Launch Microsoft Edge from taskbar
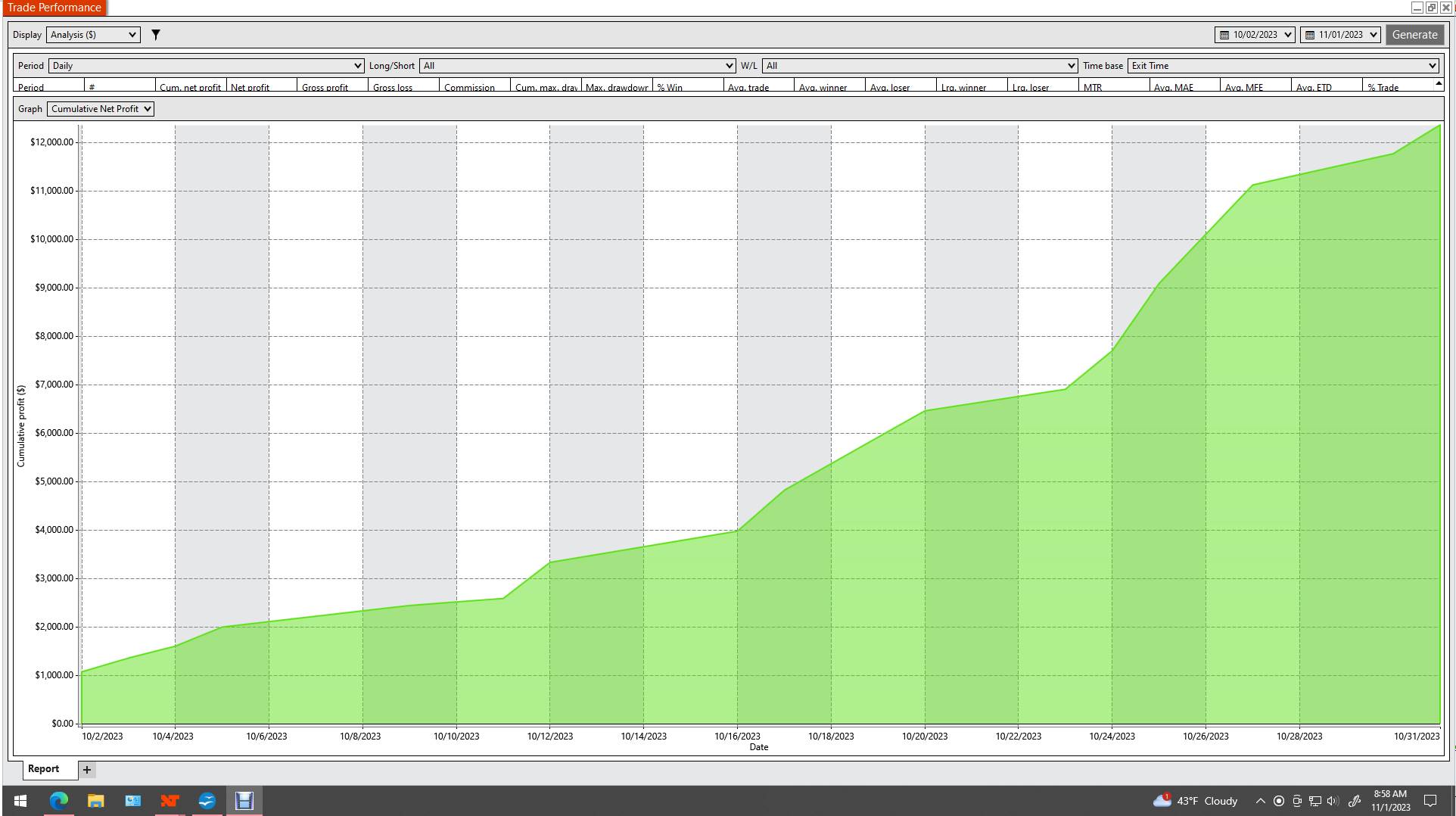This screenshot has height=816, width=1456. [x=58, y=801]
